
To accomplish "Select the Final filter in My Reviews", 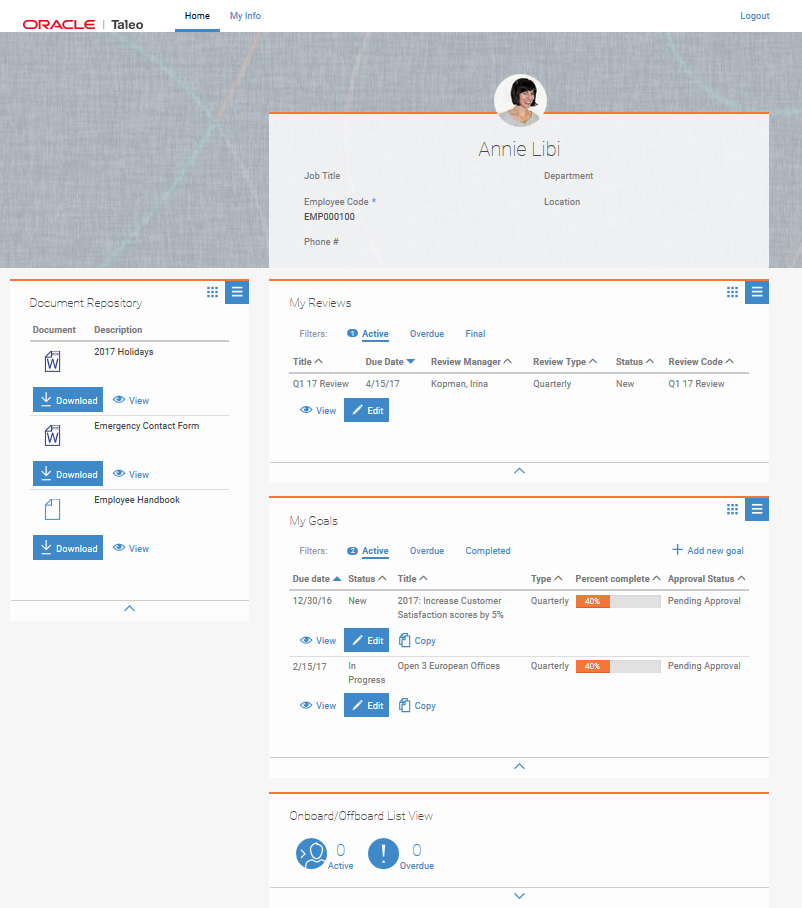I will (475, 334).
